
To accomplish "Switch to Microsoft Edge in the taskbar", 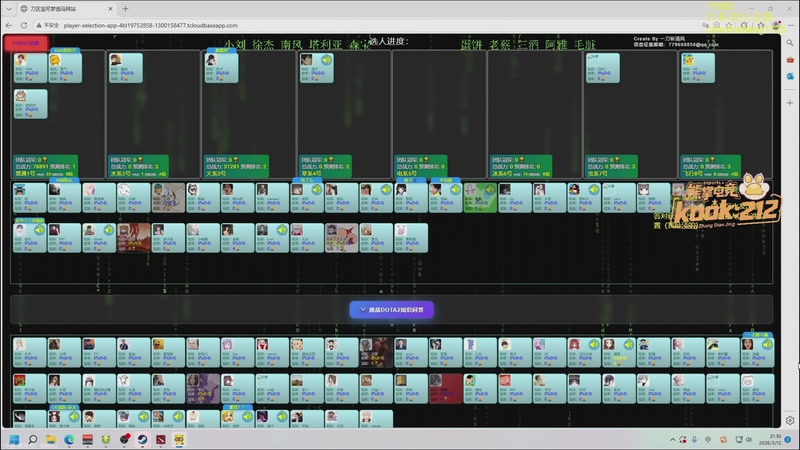I will pyautogui.click(x=69, y=439).
